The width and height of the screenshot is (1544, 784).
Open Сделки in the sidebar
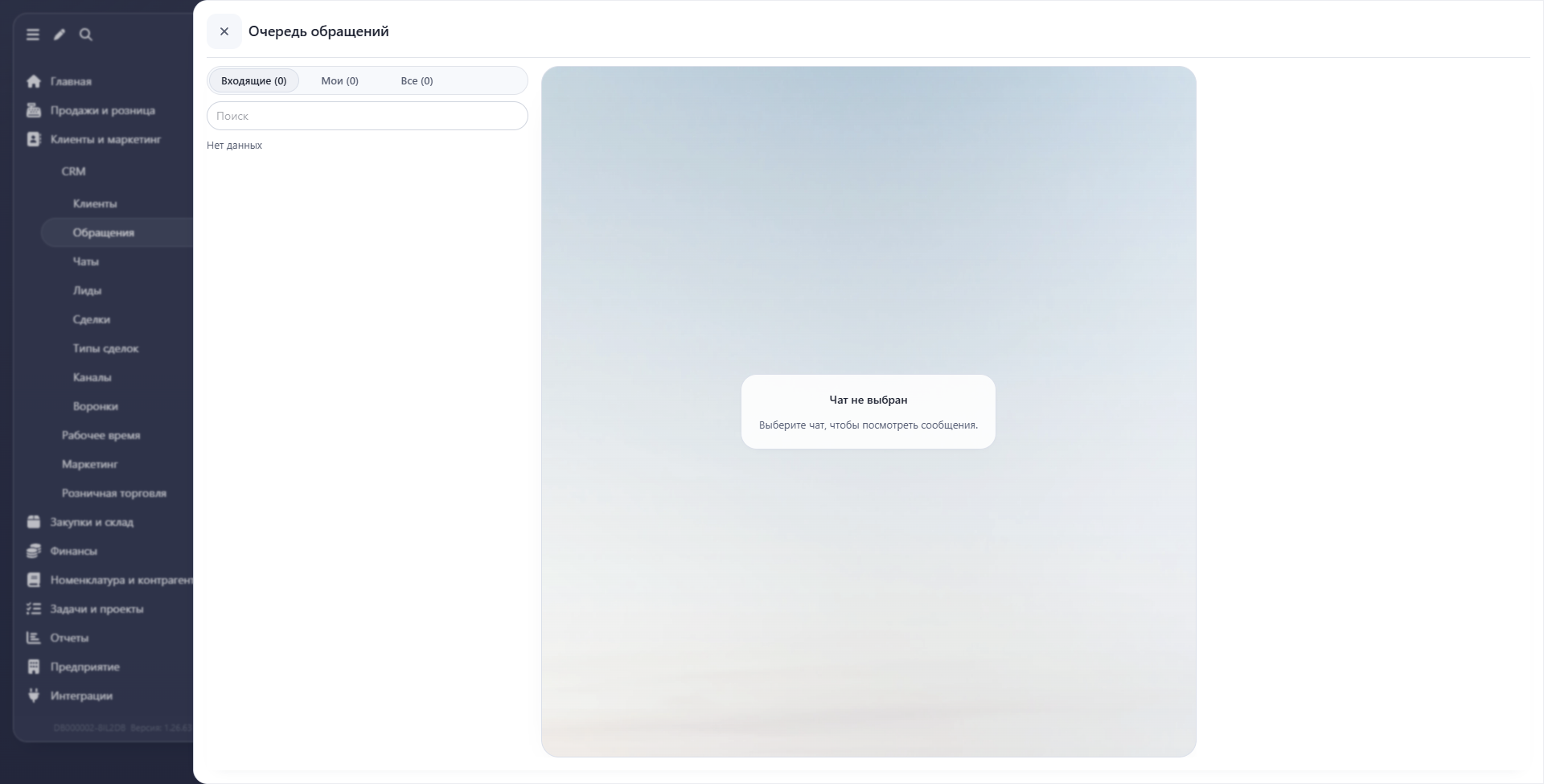point(92,319)
